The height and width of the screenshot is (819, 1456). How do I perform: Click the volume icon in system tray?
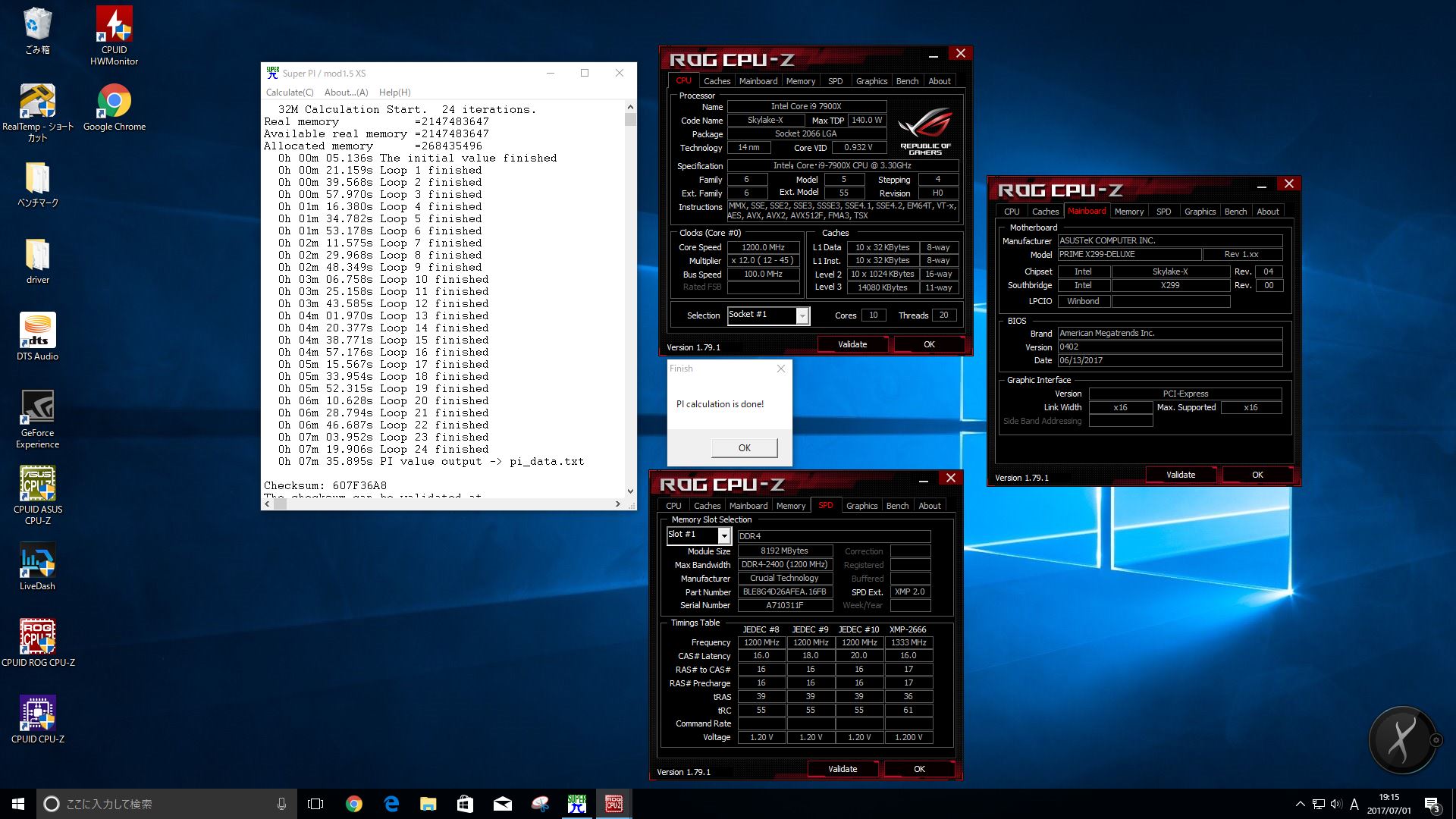[x=1336, y=804]
